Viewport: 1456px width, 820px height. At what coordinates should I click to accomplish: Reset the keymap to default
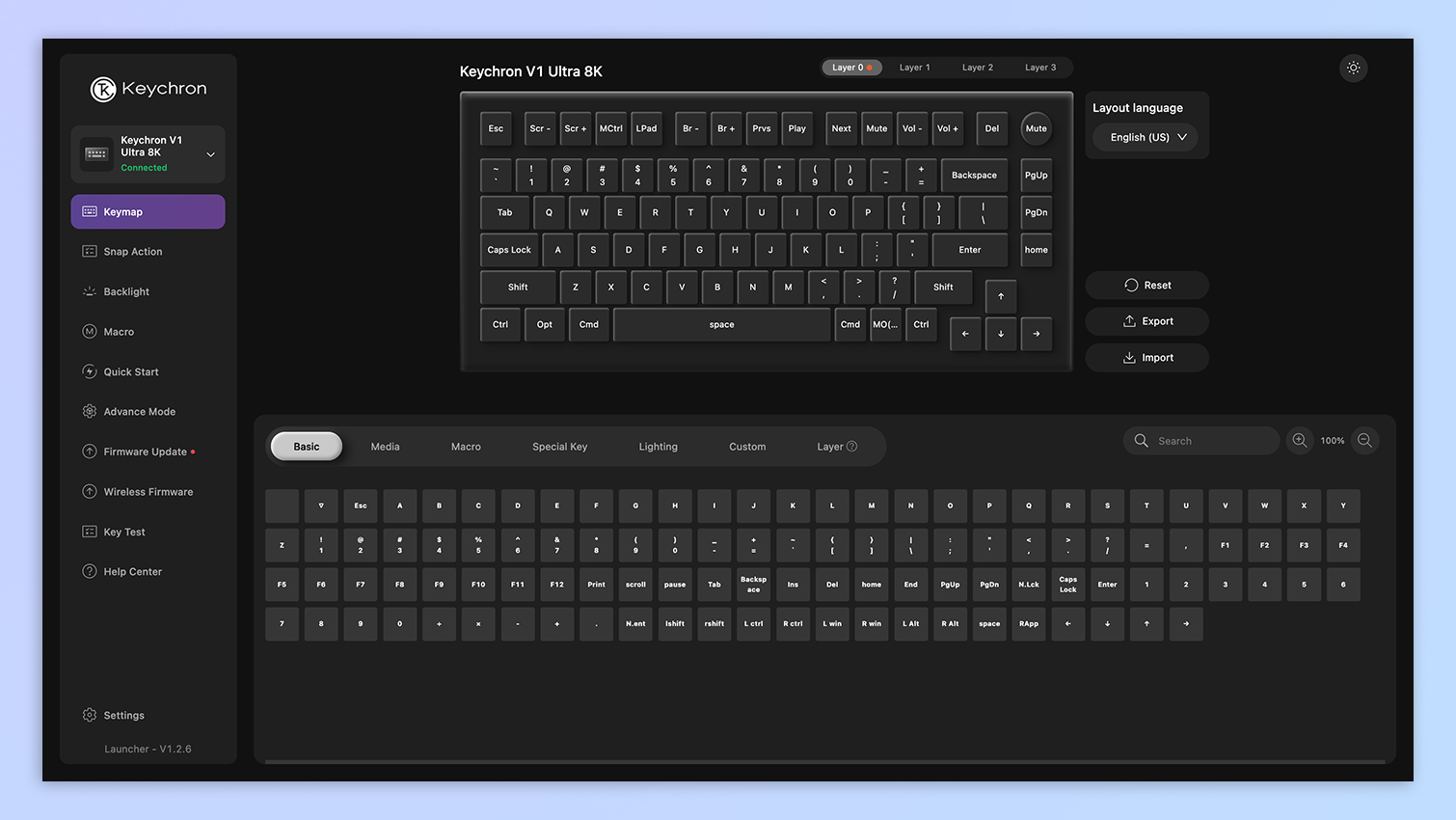point(1146,285)
